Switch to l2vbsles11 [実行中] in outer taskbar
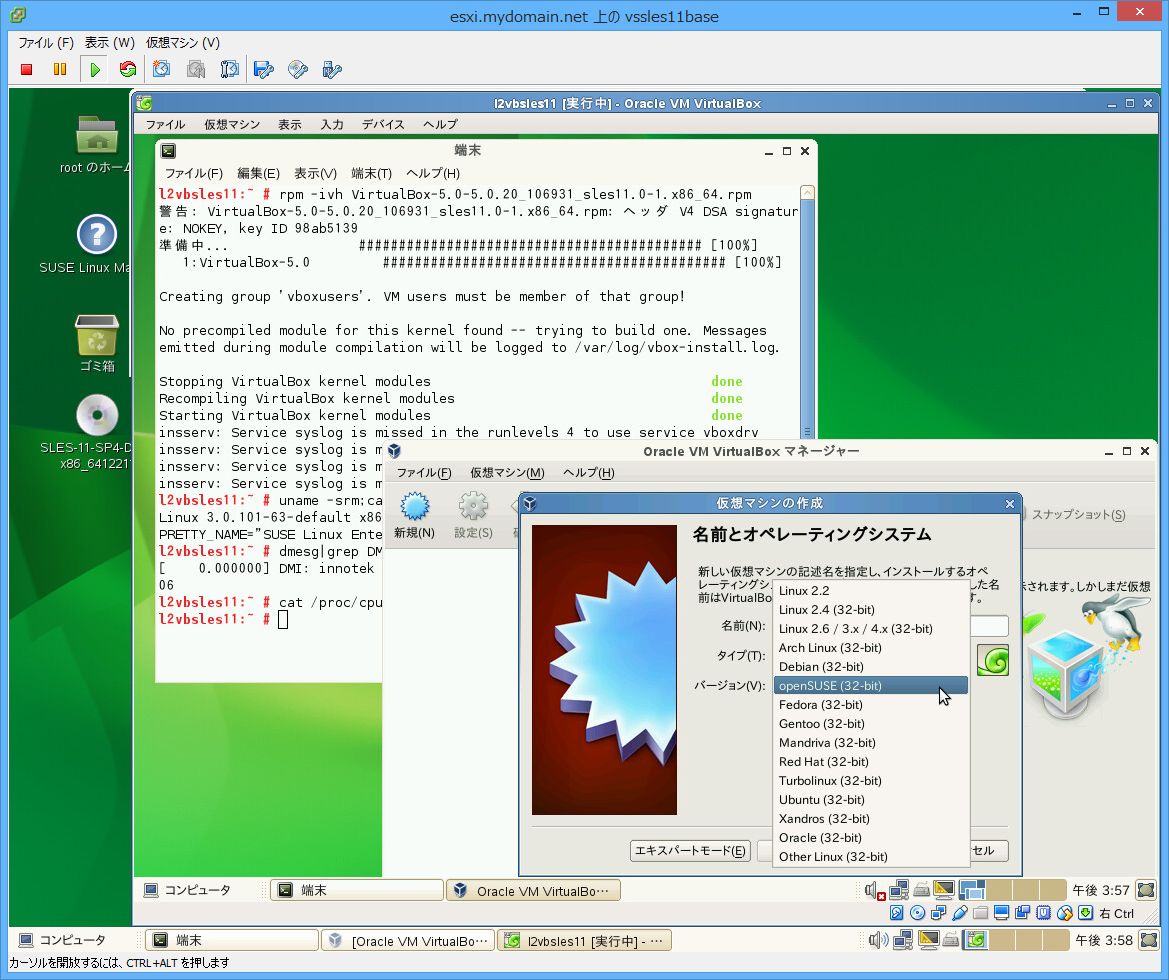This screenshot has height=980, width=1169. 584,940
